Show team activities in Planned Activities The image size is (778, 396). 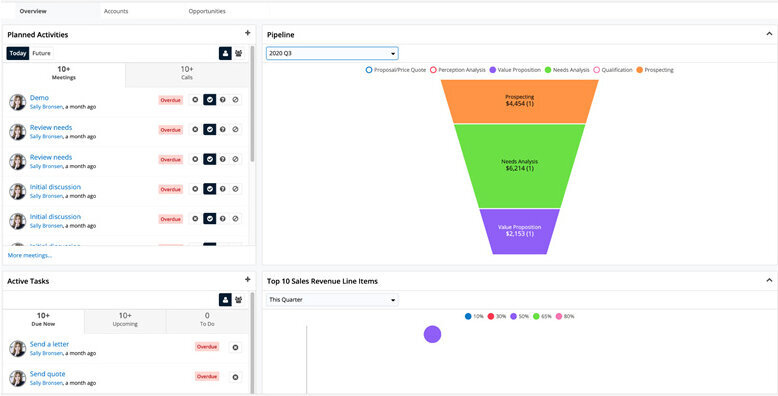pos(239,53)
